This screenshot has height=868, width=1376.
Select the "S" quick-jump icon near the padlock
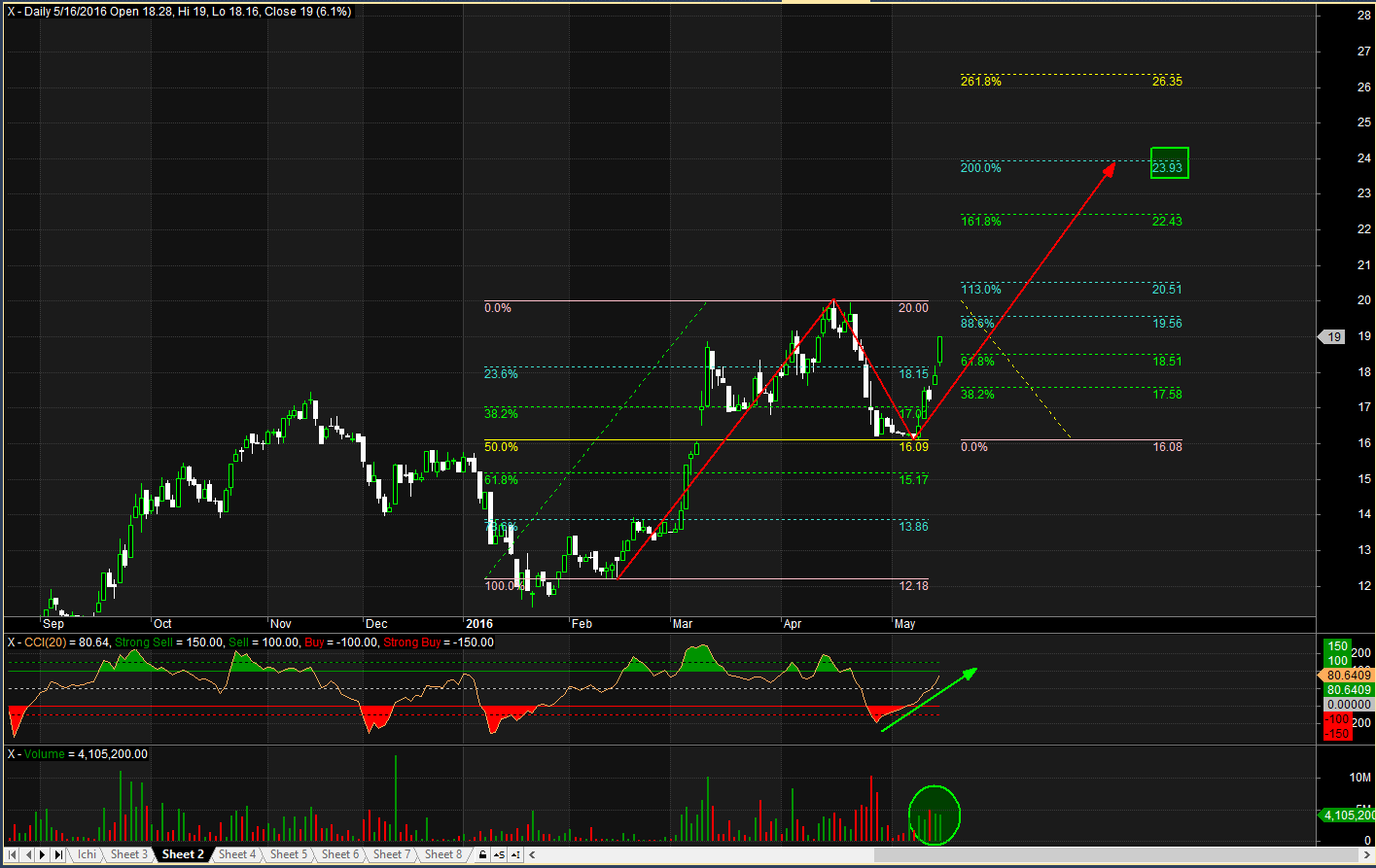[499, 854]
